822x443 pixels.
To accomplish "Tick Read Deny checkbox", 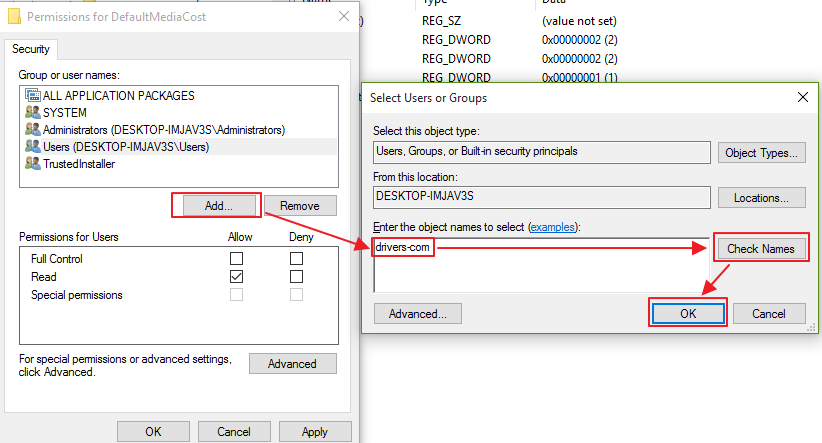I will click(x=296, y=276).
